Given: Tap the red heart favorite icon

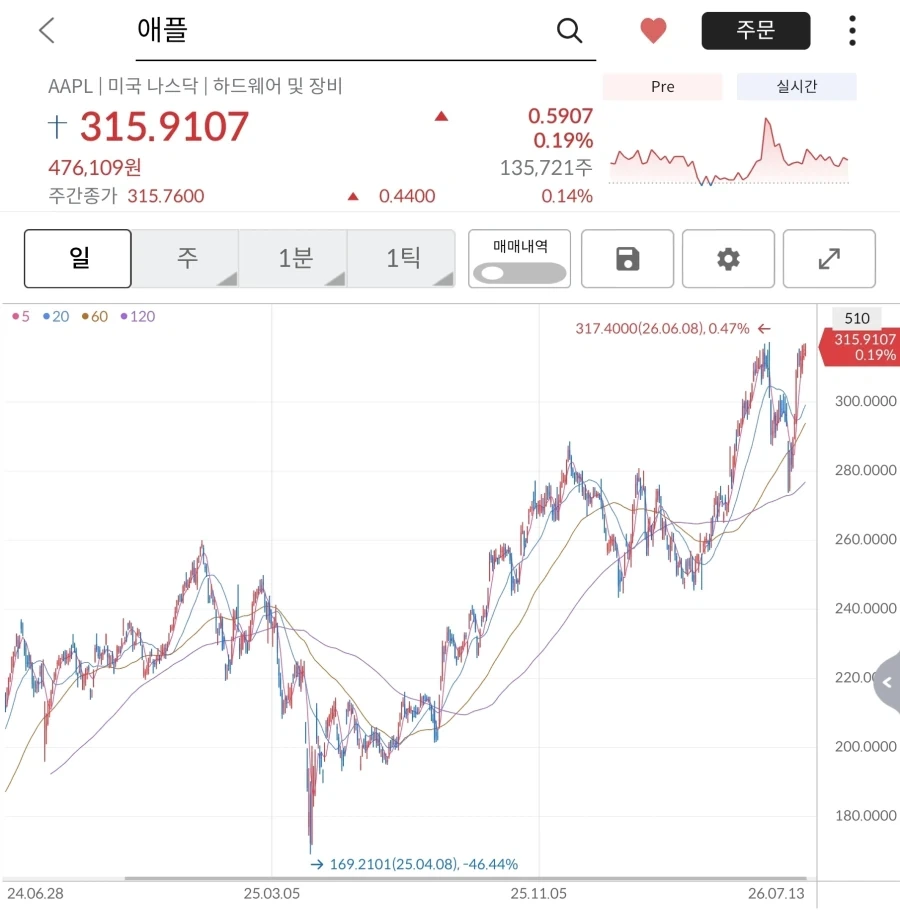Looking at the screenshot, I should [653, 31].
